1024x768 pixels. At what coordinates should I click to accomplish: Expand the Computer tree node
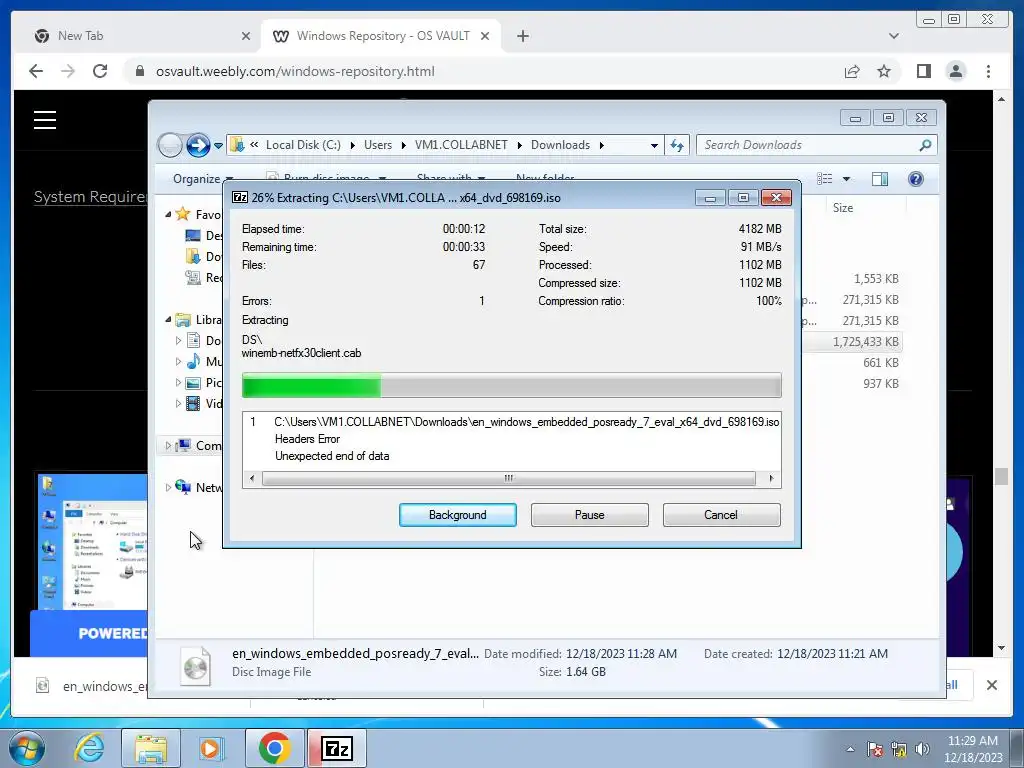coord(168,445)
